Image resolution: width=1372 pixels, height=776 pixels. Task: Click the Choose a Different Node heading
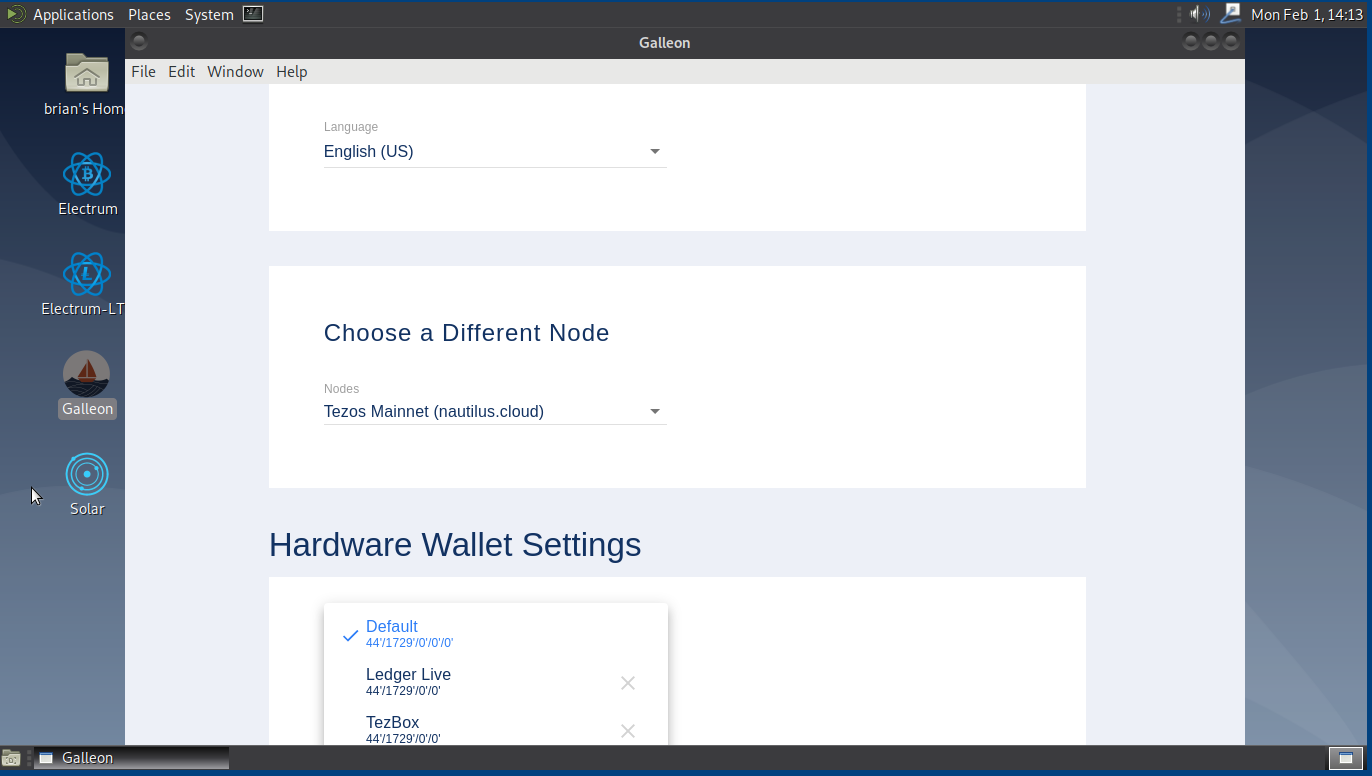click(x=467, y=333)
